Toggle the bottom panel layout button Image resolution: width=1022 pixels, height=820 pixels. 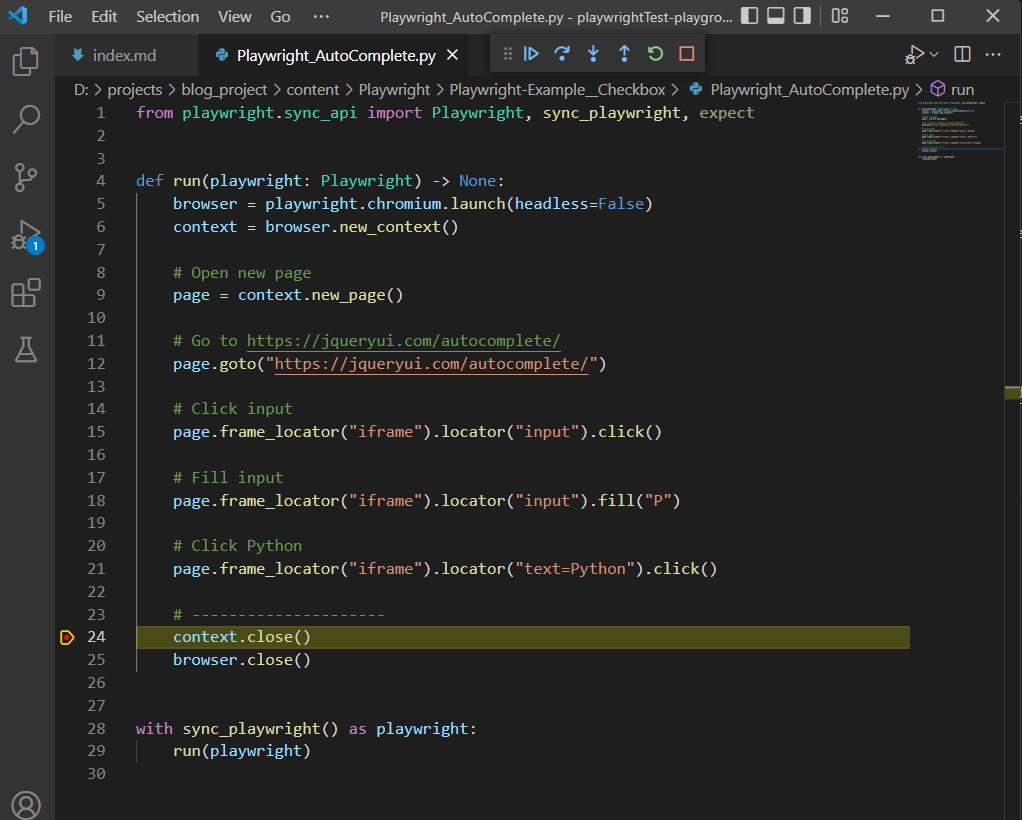click(776, 16)
